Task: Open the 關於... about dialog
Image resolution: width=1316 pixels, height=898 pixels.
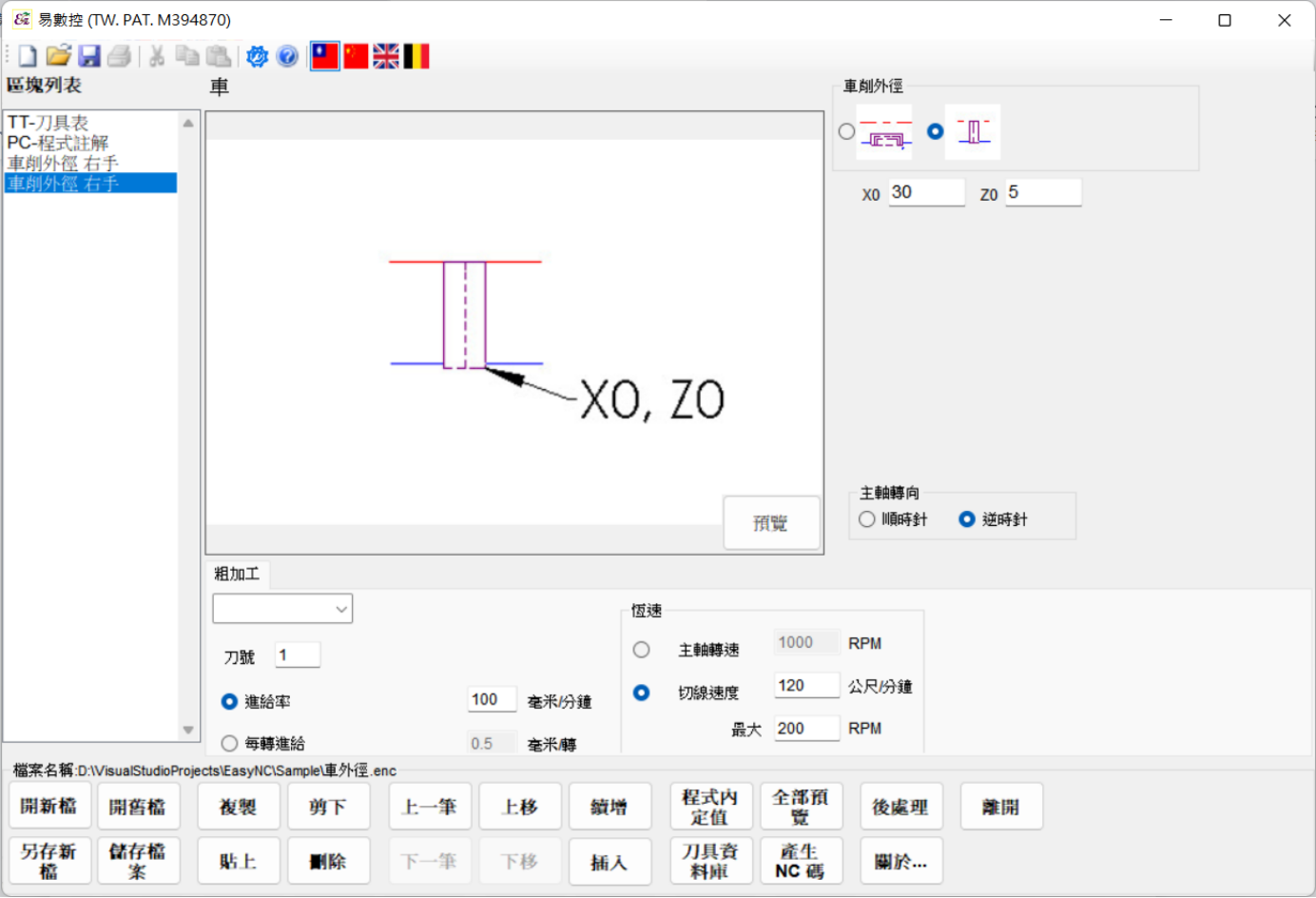Action: [901, 861]
